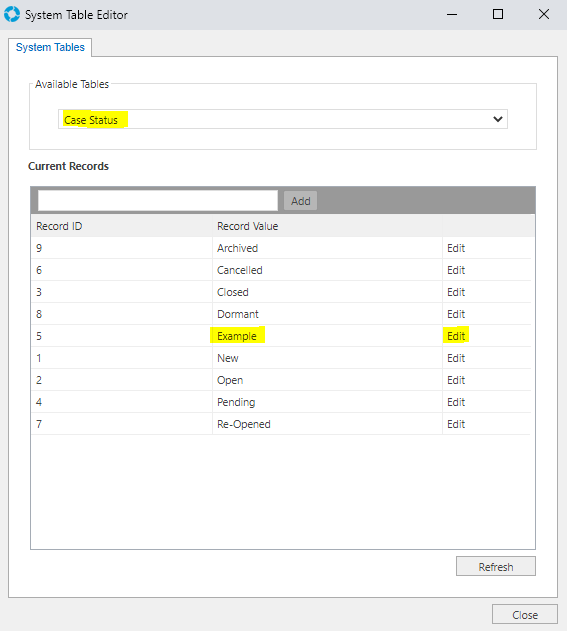Viewport: 567px width, 631px height.
Task: Edit the New record
Action: coord(456,358)
